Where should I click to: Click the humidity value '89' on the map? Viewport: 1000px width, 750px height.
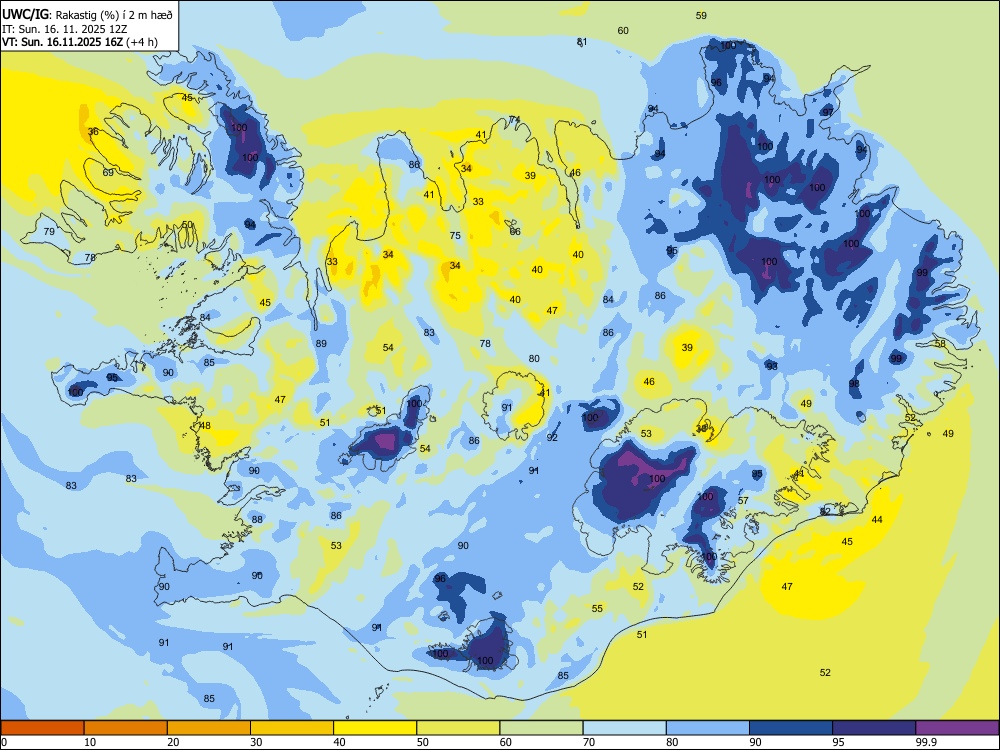321,343
